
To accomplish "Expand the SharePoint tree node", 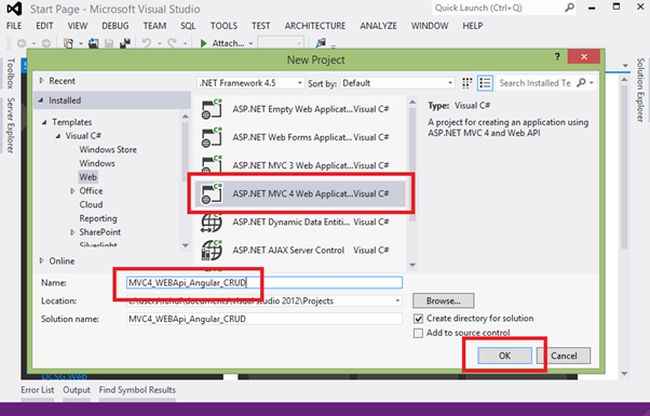I will (x=72, y=232).
